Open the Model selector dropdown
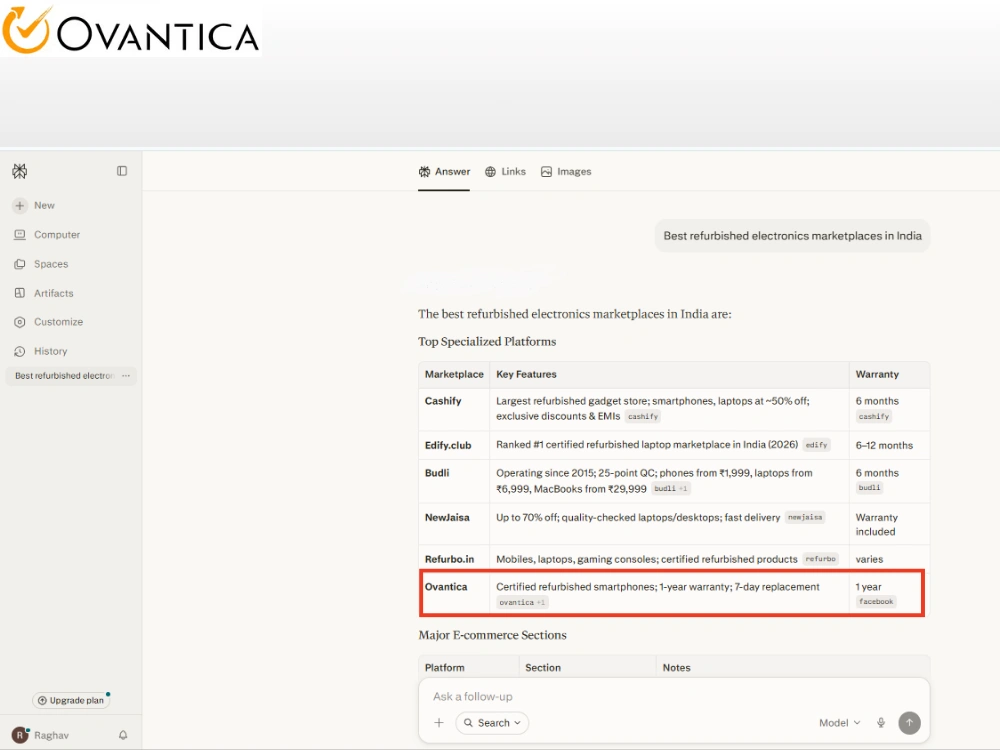The image size is (1000, 750). pyautogui.click(x=839, y=723)
